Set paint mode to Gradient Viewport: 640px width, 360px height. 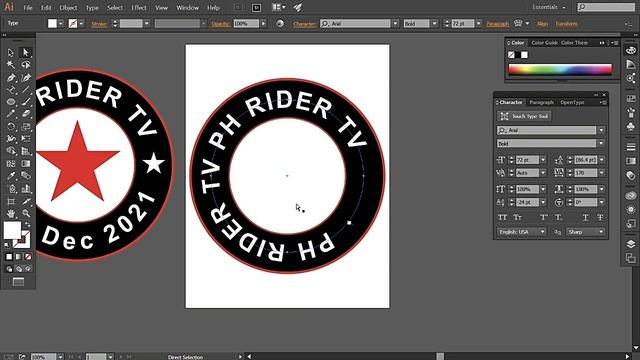pyautogui.click(x=18, y=257)
